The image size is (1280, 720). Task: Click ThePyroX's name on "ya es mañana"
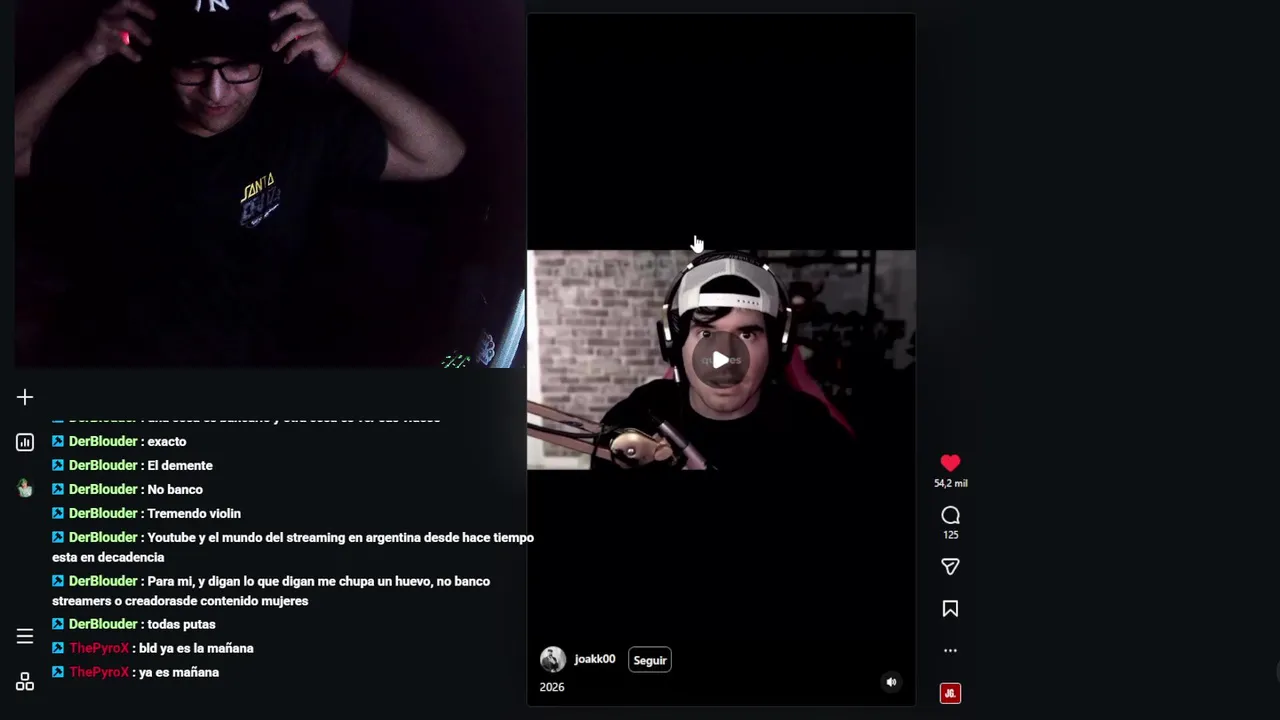pos(99,672)
